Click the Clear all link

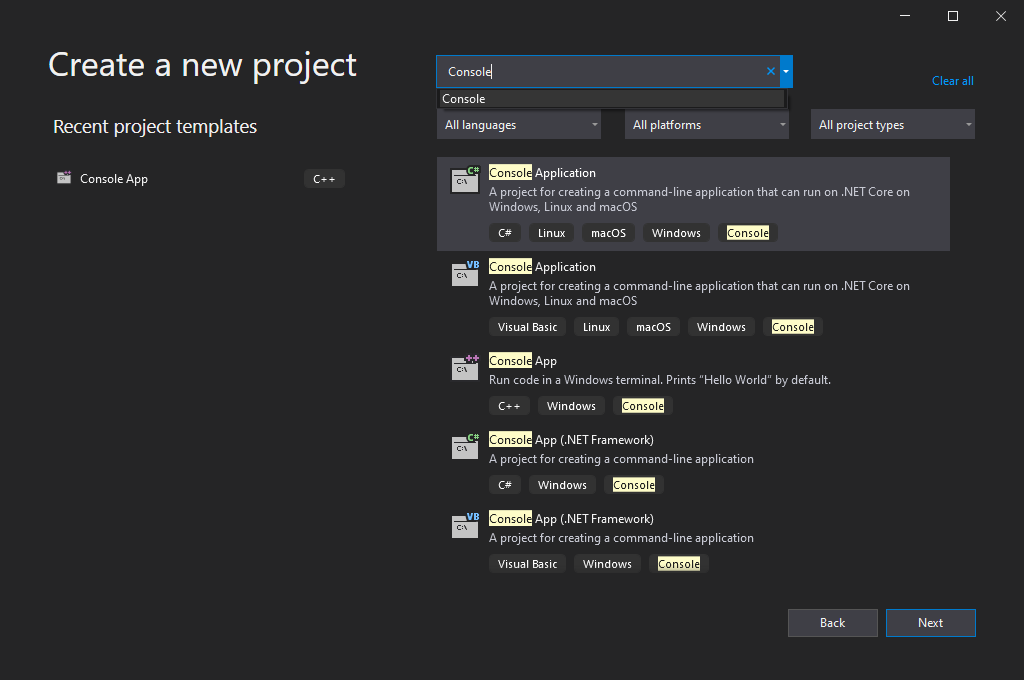pos(952,81)
